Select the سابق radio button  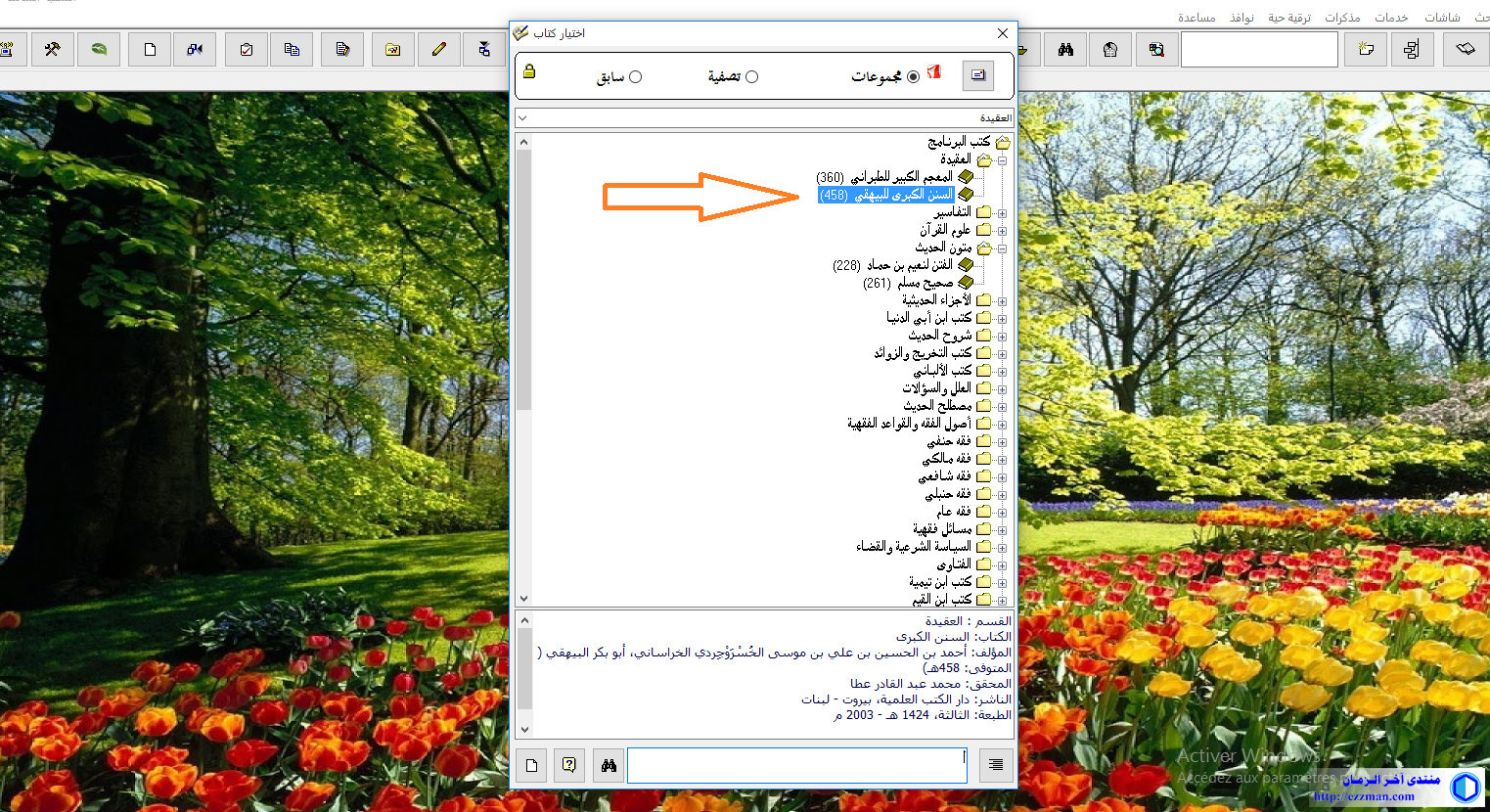(635, 77)
